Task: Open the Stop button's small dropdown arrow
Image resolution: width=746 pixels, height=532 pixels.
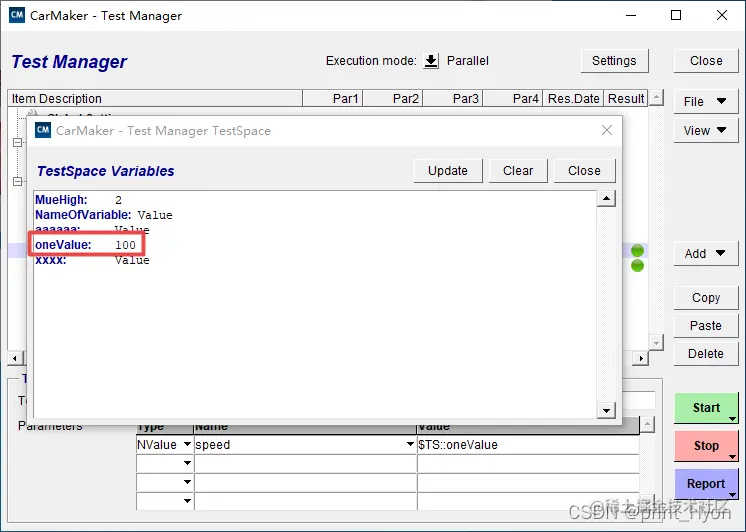Action: pyautogui.click(x=732, y=457)
